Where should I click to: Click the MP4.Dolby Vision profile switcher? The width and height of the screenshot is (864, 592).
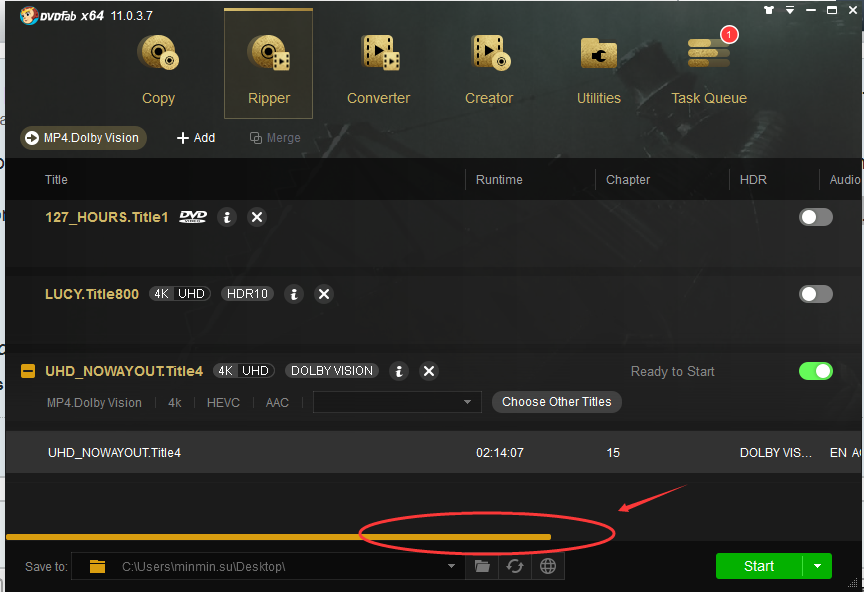(83, 138)
